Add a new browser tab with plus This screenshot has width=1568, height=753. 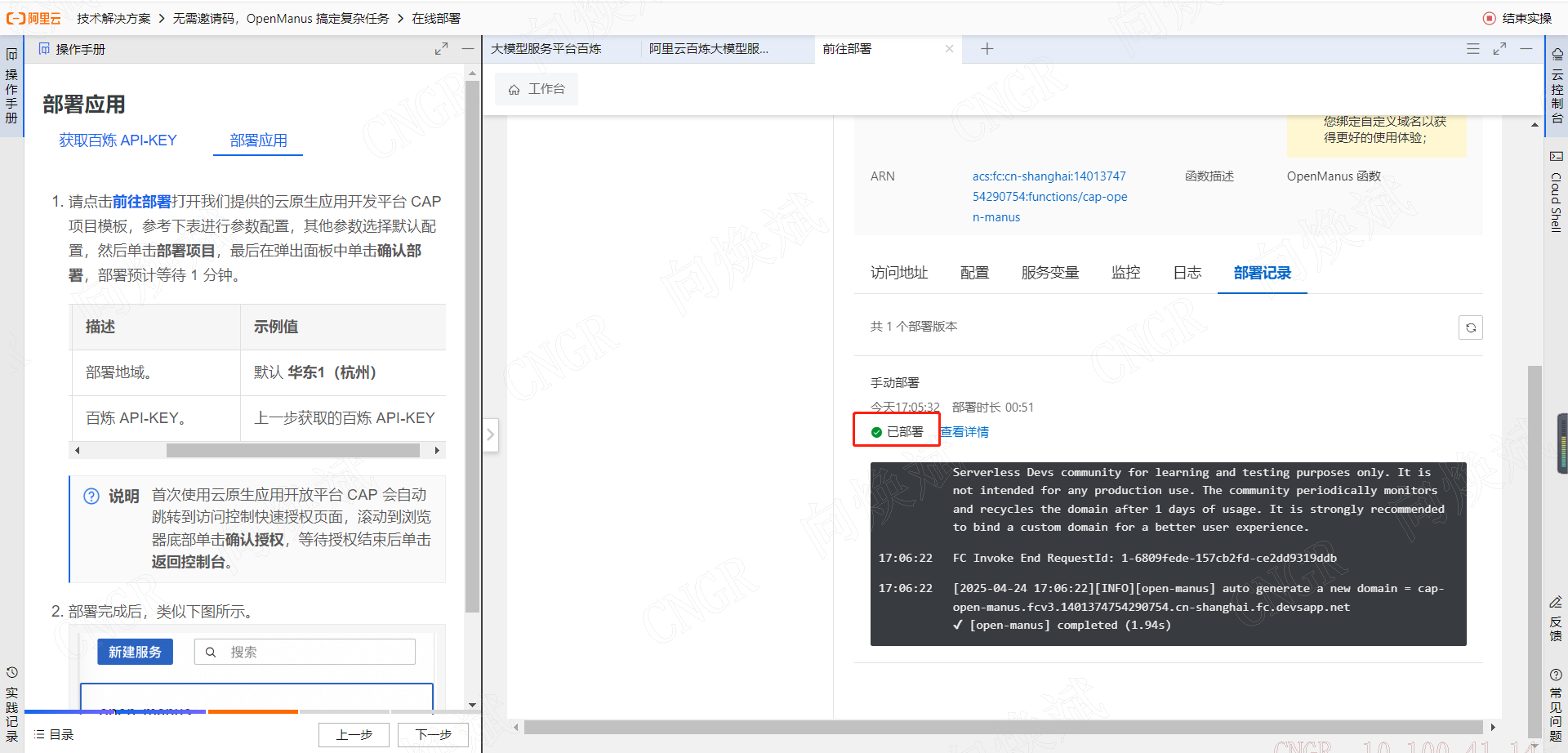987,49
